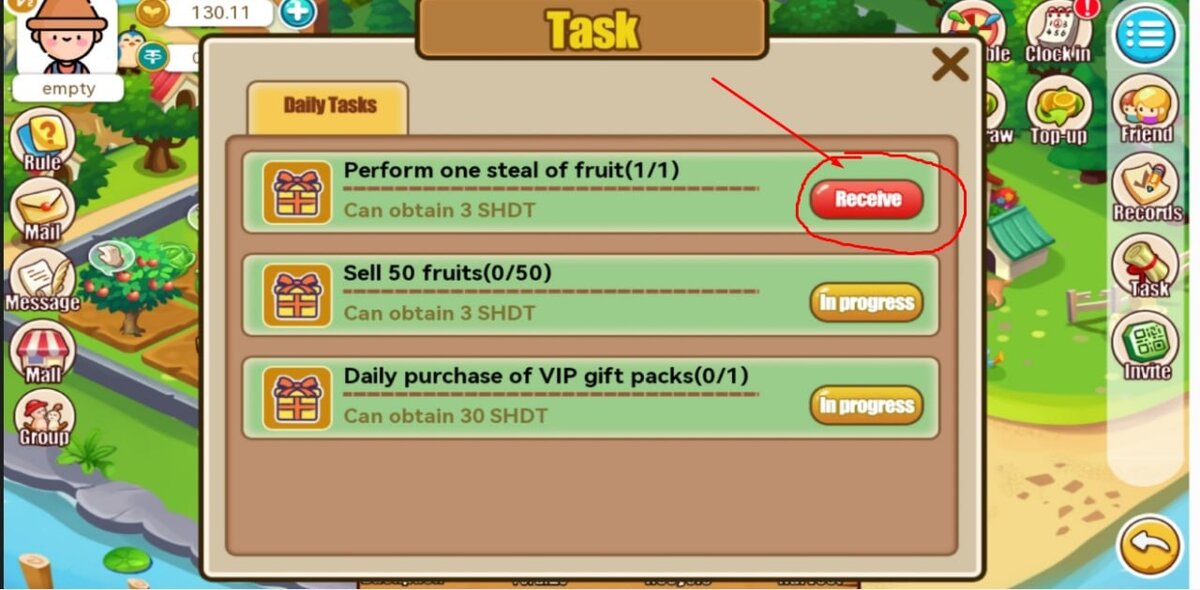Open the Mail envelope icon

pyautogui.click(x=43, y=211)
